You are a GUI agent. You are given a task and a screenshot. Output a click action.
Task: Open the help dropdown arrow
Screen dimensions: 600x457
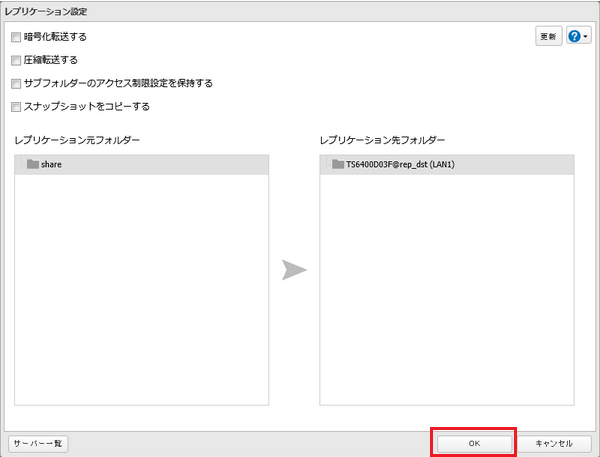click(585, 36)
